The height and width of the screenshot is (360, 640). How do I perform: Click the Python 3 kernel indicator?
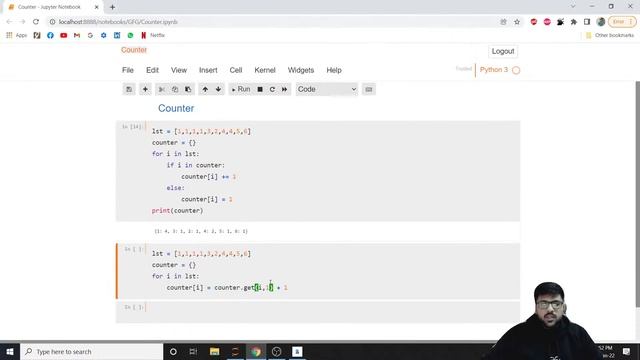494,70
